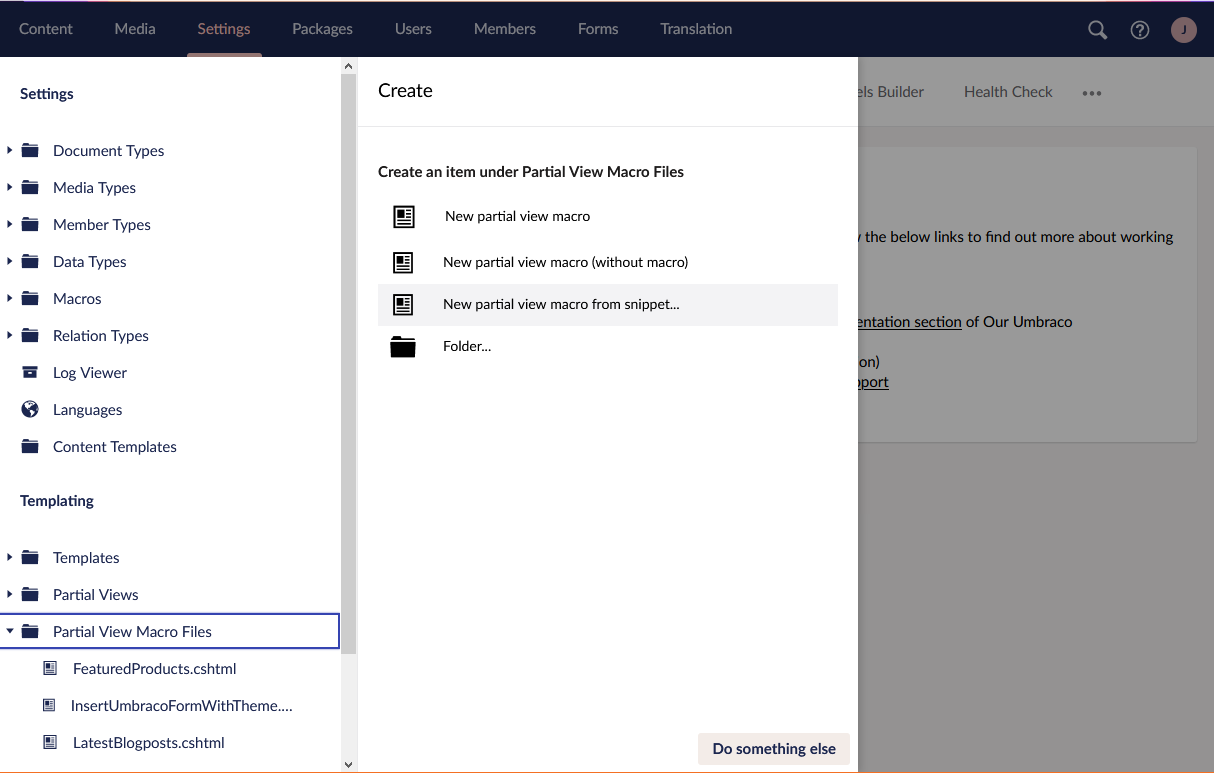Click the Do something else button

pyautogui.click(x=773, y=749)
